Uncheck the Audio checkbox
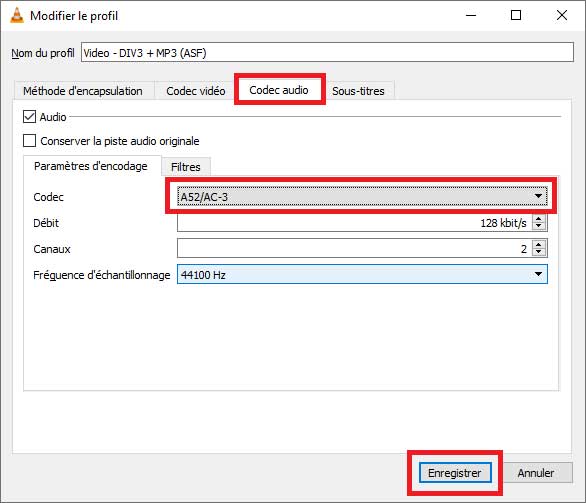This screenshot has height=503, width=586. (x=30, y=117)
